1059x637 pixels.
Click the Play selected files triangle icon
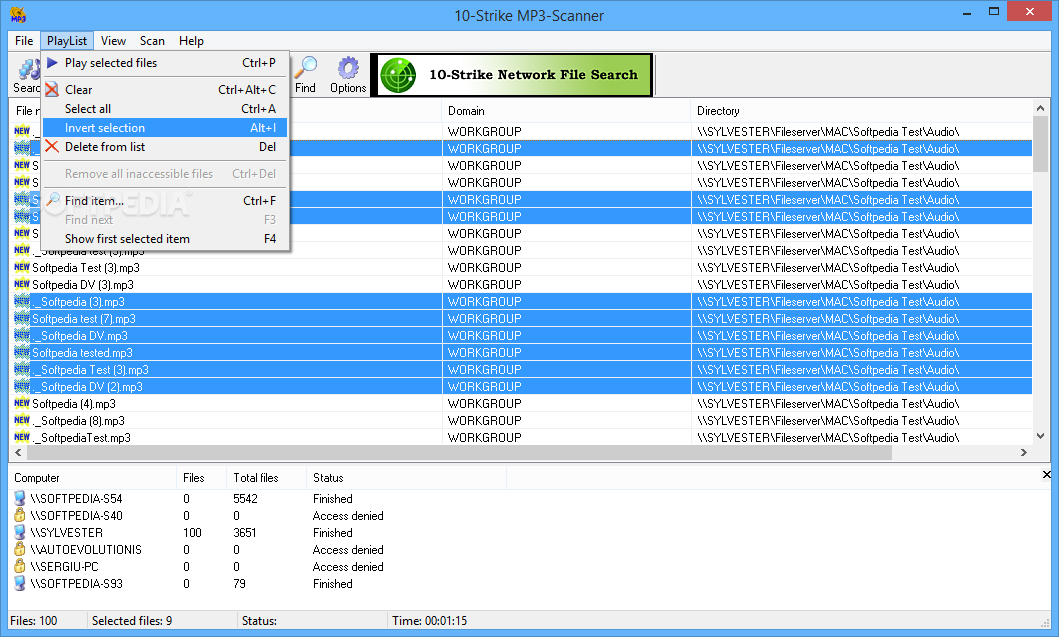point(52,63)
